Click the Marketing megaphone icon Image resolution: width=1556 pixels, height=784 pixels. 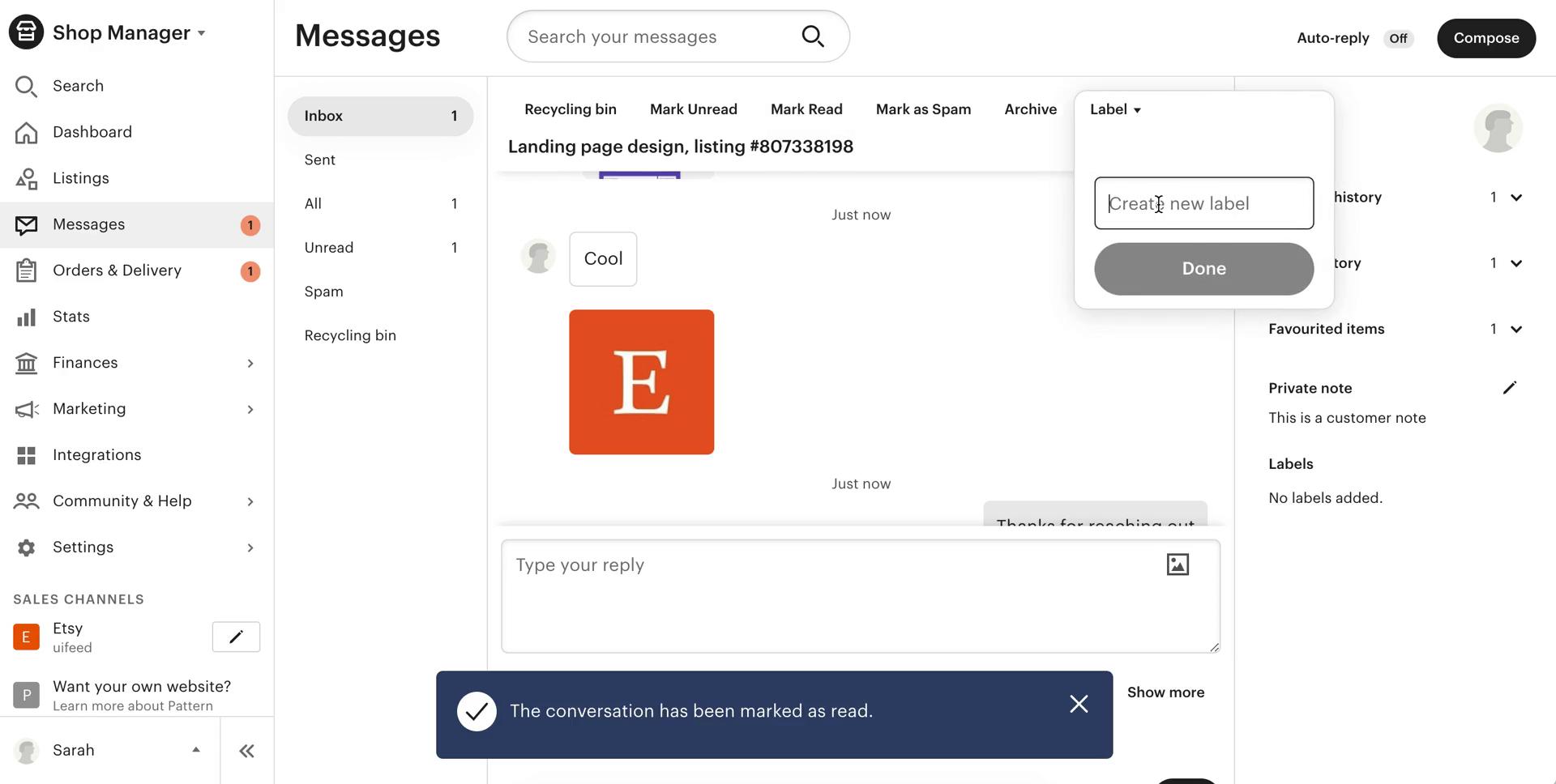[x=26, y=409]
